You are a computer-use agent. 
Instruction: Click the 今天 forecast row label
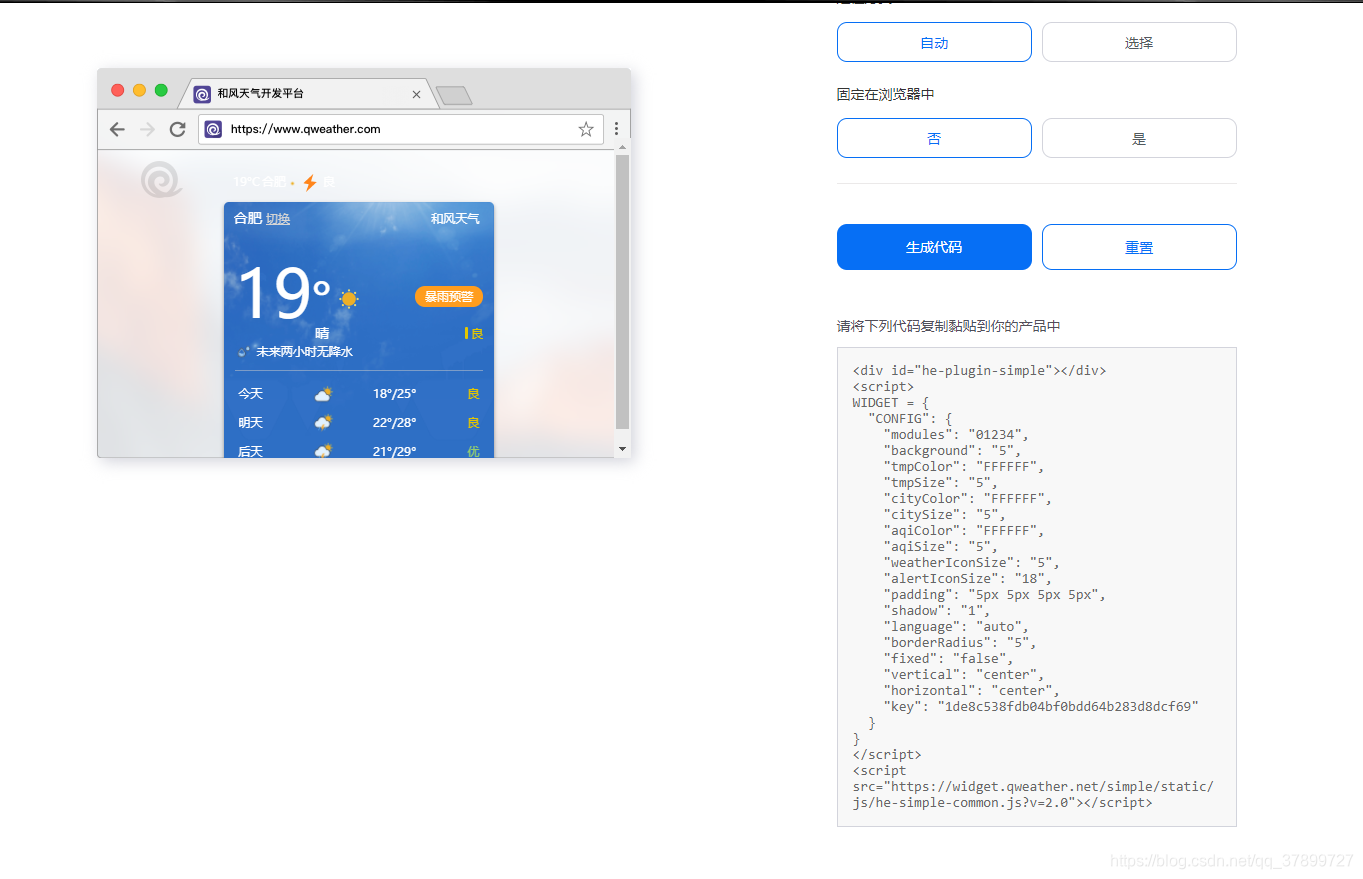250,394
